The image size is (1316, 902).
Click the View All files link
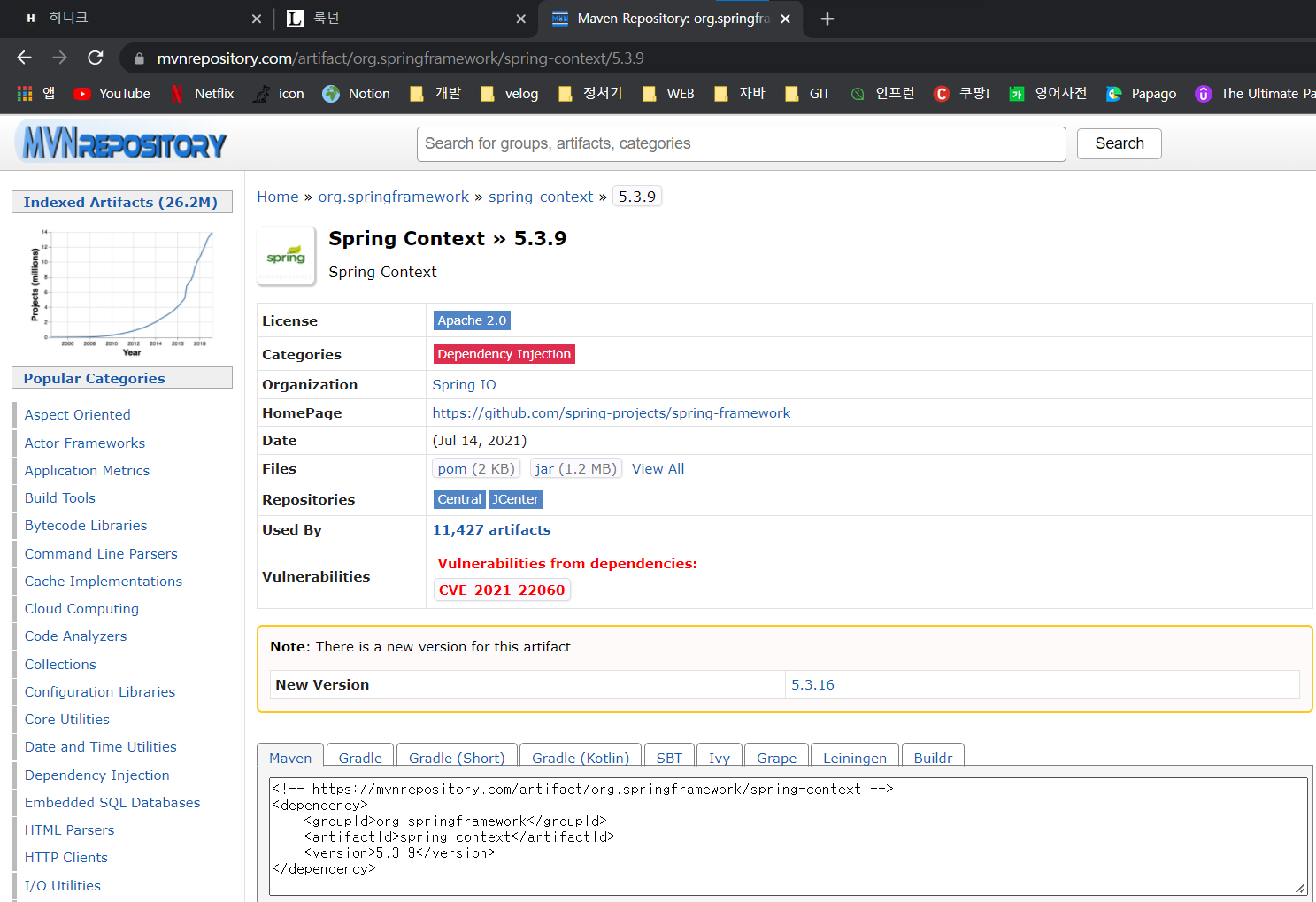pos(658,468)
